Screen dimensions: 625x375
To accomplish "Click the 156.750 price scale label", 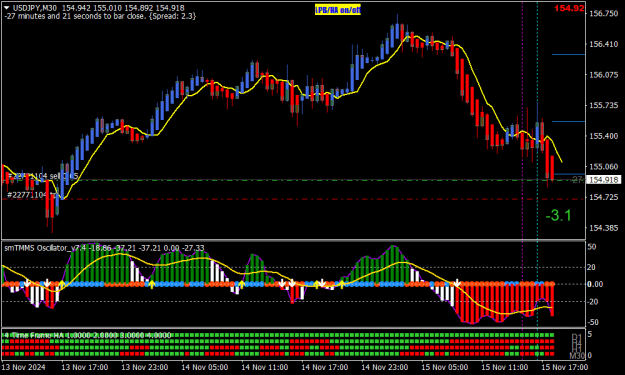I will click(x=603, y=13).
